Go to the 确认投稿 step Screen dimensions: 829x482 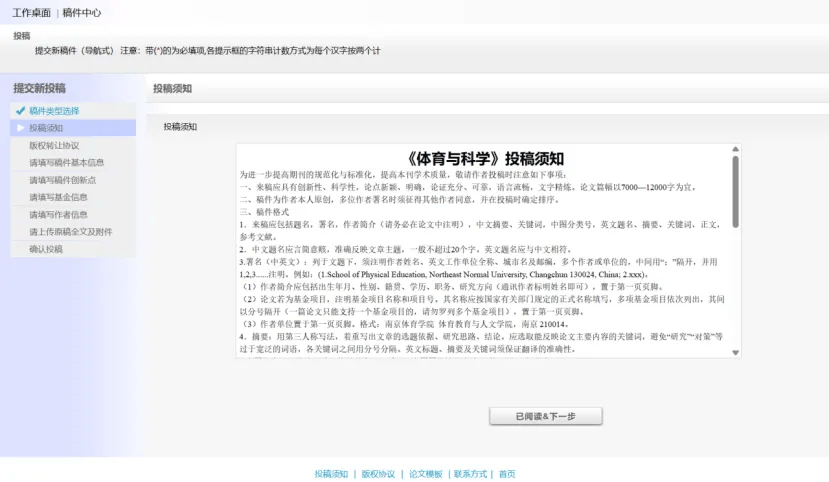[46, 249]
